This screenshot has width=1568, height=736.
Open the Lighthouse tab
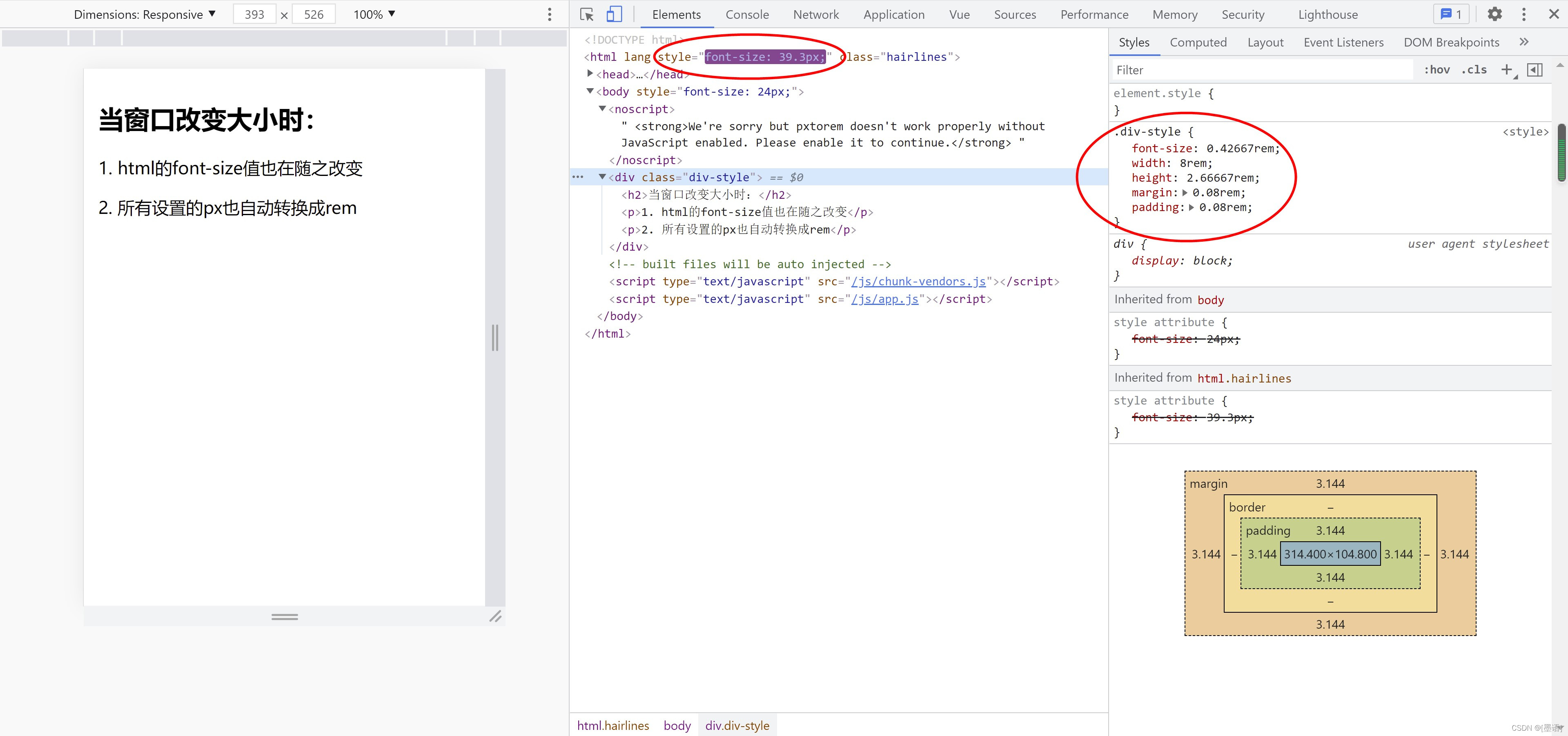[1327, 15]
